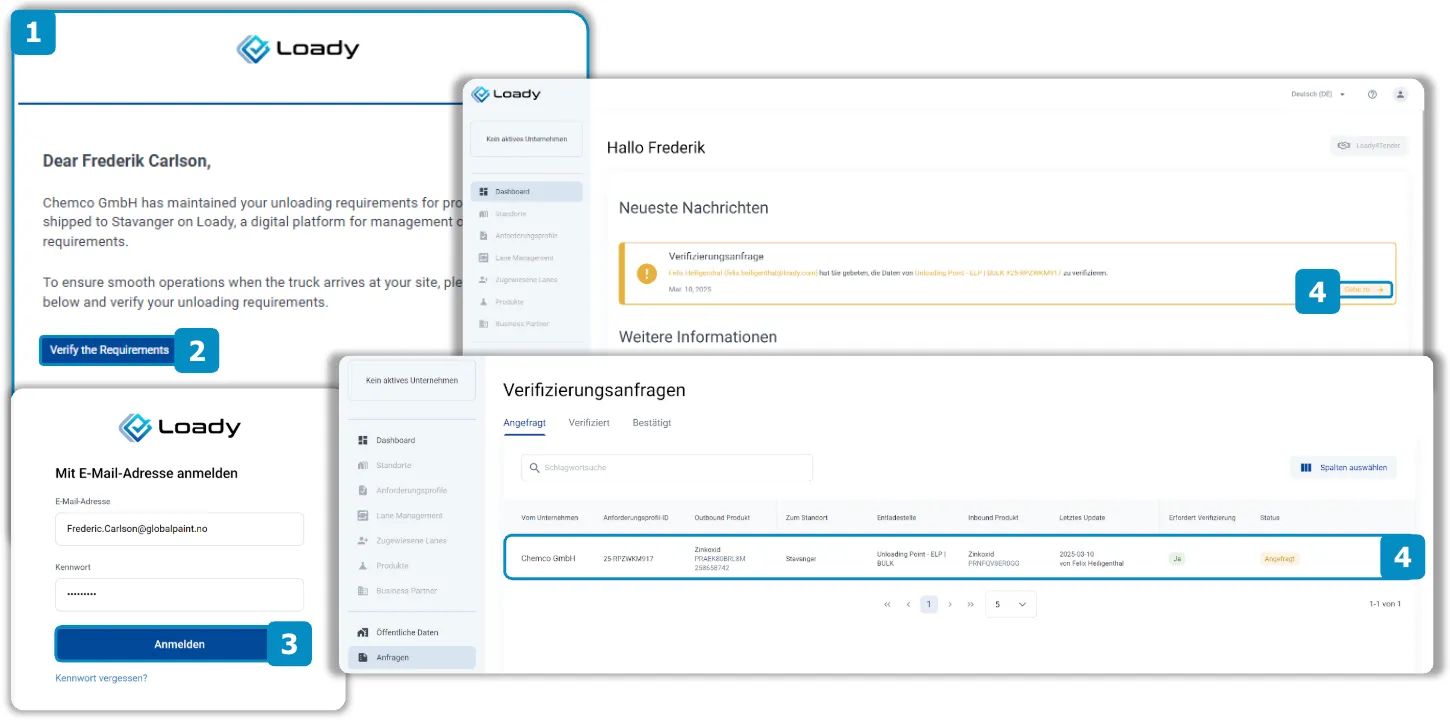
Task: Click Verify the Requirements button in the email
Action: point(109,350)
